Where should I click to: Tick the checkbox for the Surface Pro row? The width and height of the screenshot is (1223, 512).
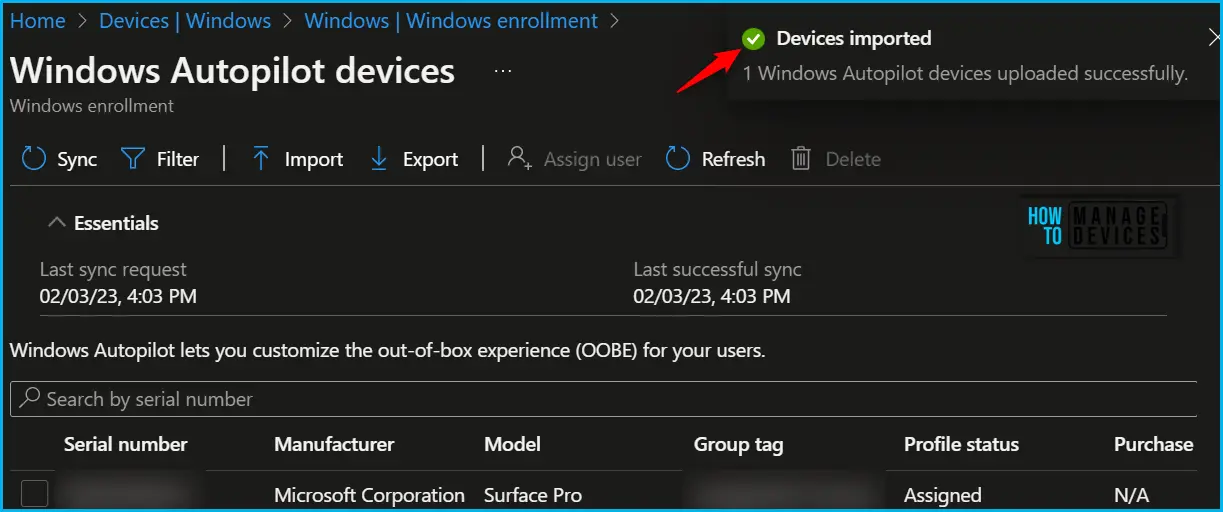[x=34, y=493]
